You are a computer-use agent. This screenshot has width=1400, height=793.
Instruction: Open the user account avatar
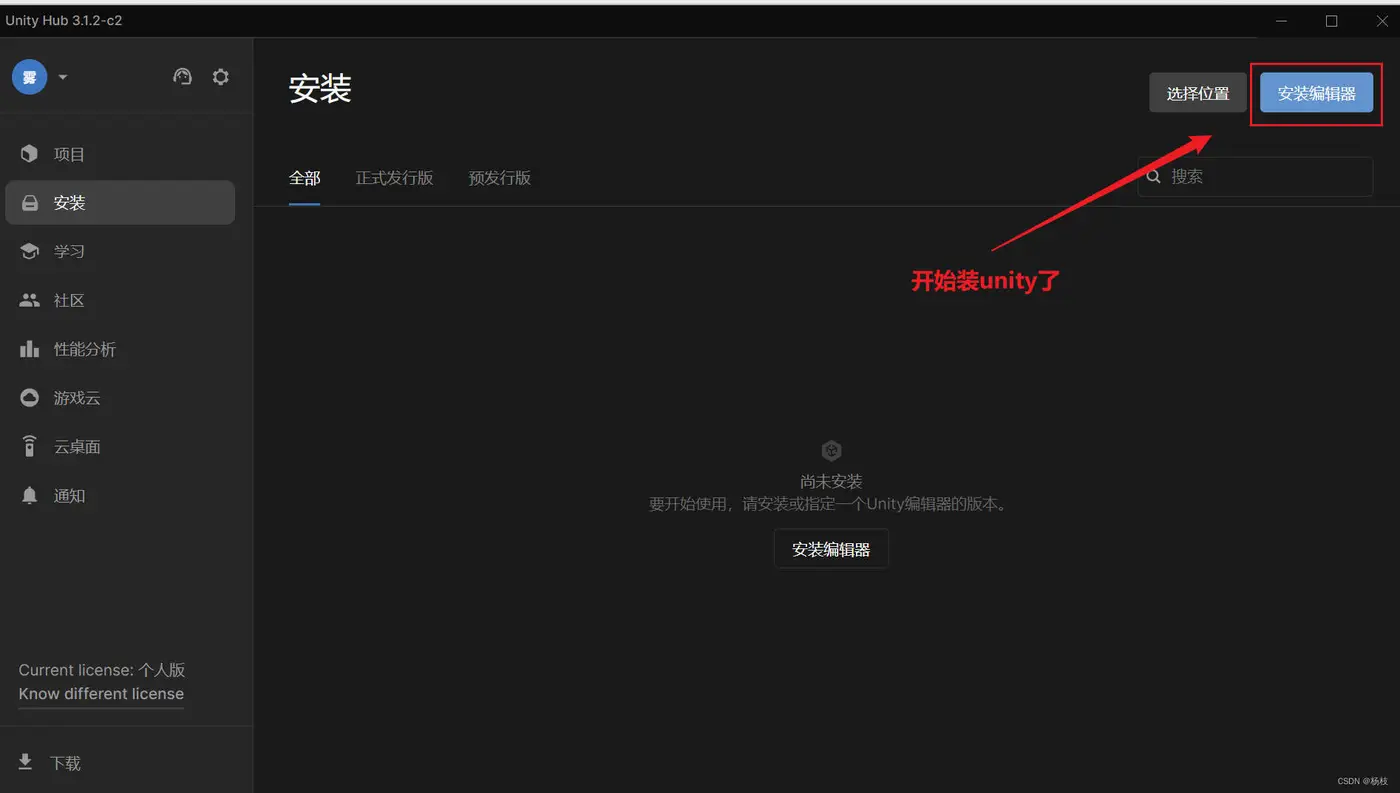(x=29, y=77)
